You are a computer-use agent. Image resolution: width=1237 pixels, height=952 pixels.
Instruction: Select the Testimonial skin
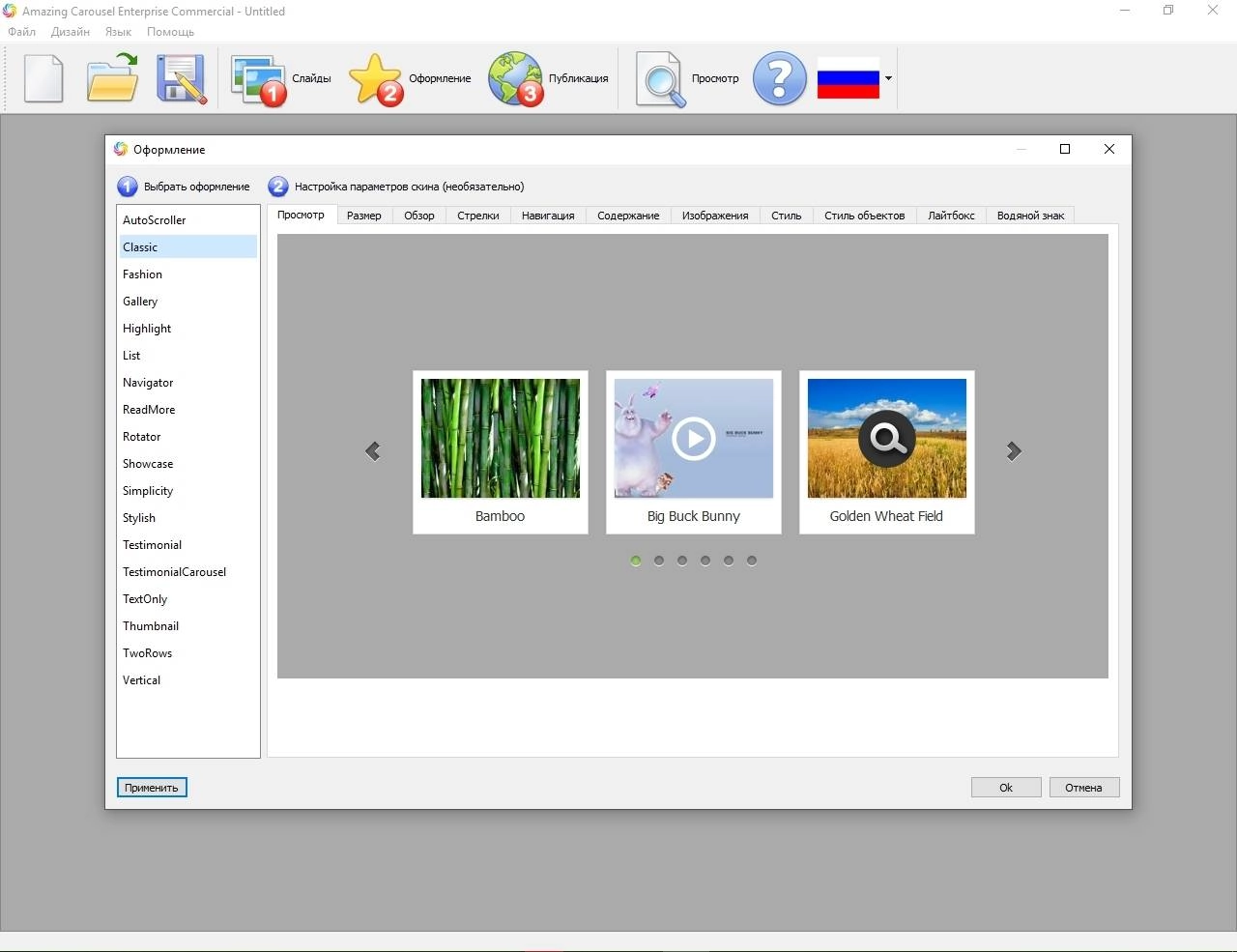point(188,545)
